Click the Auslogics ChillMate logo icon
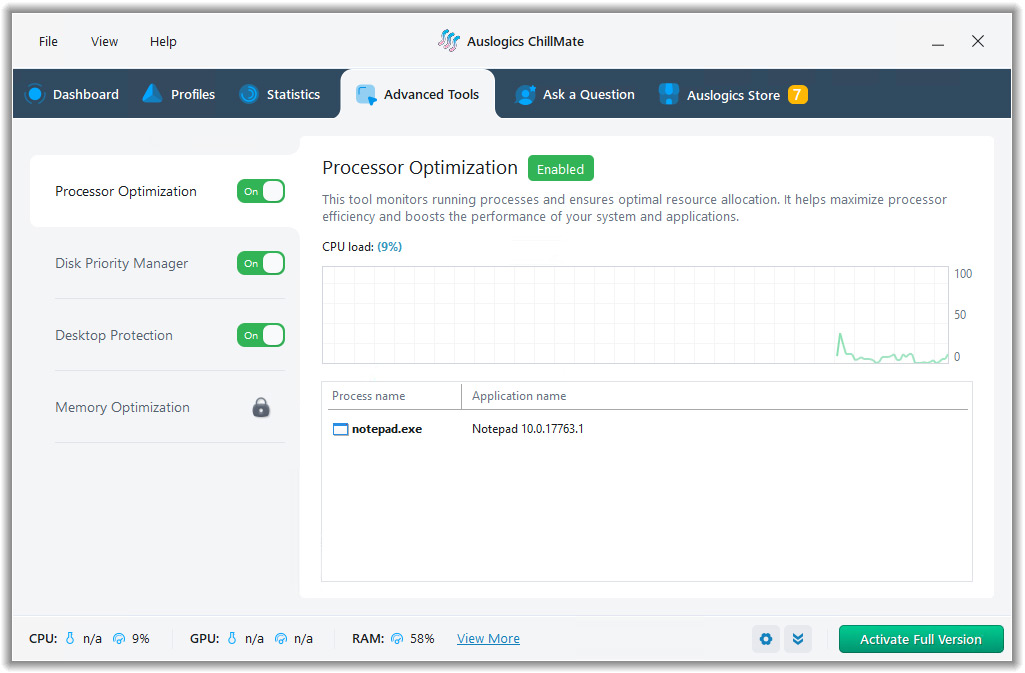 448,41
